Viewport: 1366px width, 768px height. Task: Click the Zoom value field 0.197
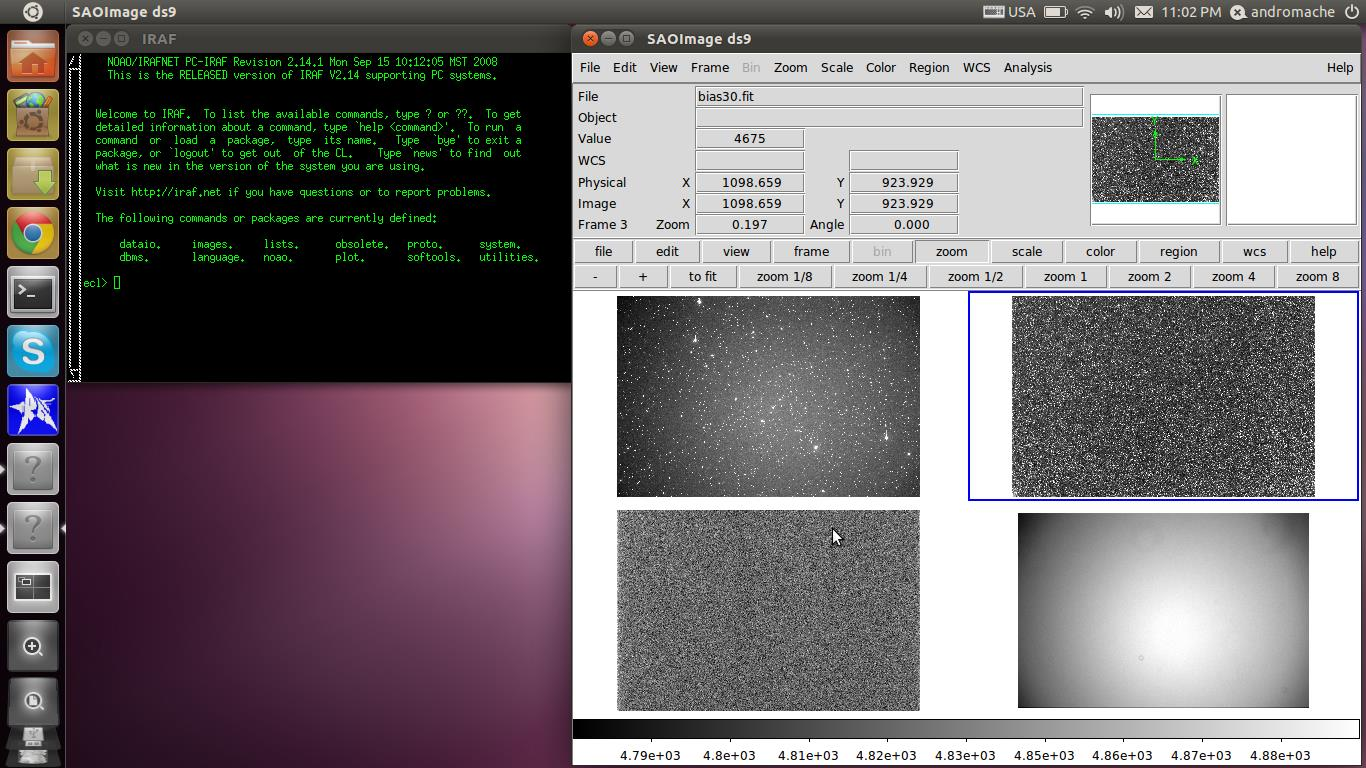coord(749,224)
